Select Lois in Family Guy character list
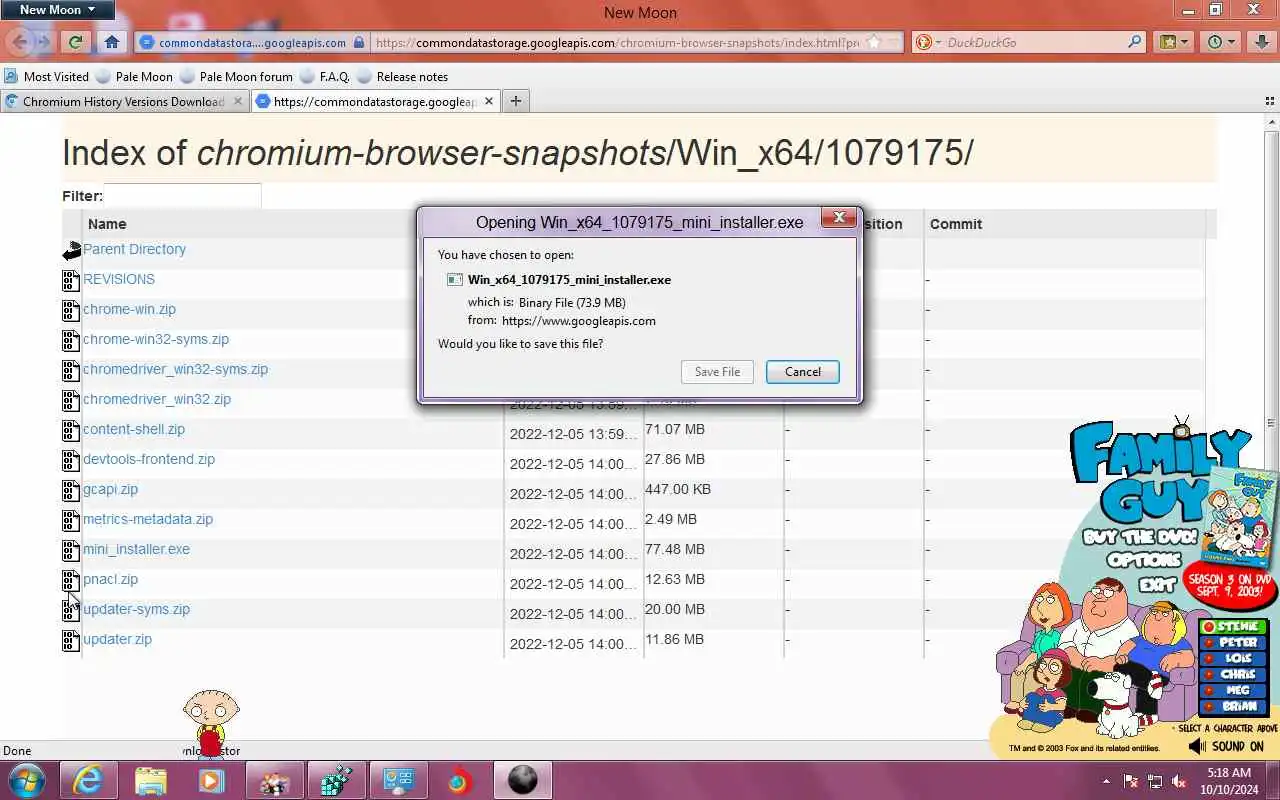This screenshot has height=800, width=1280. click(x=1233, y=659)
